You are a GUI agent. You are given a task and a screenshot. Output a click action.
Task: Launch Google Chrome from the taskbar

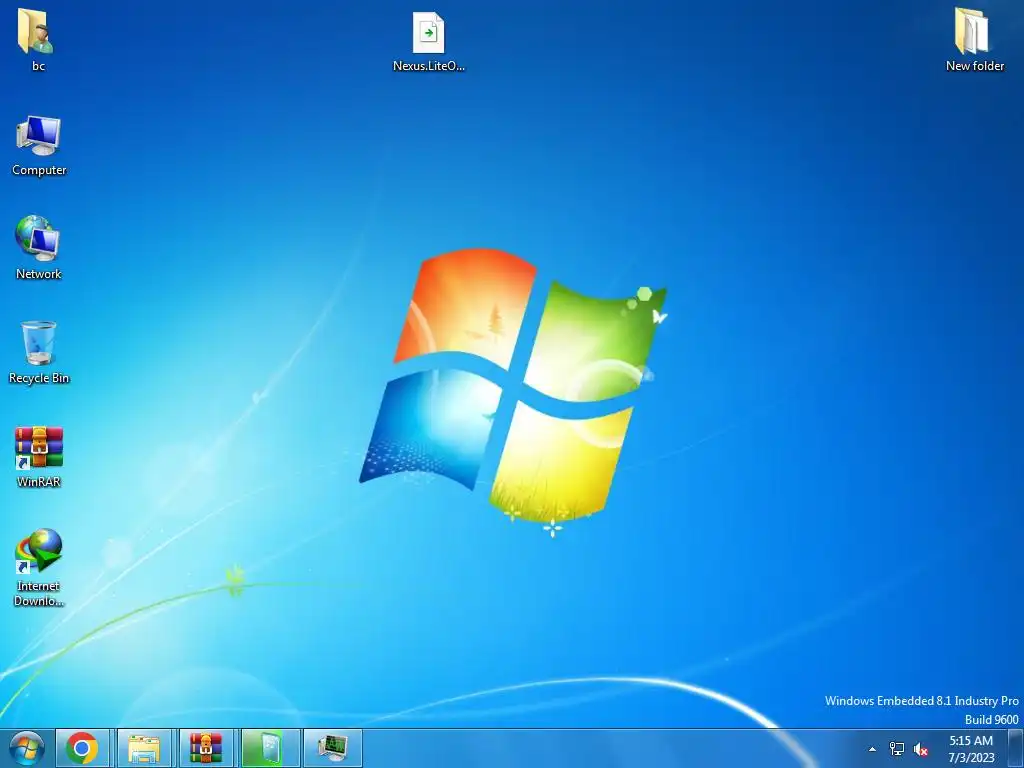click(x=82, y=748)
